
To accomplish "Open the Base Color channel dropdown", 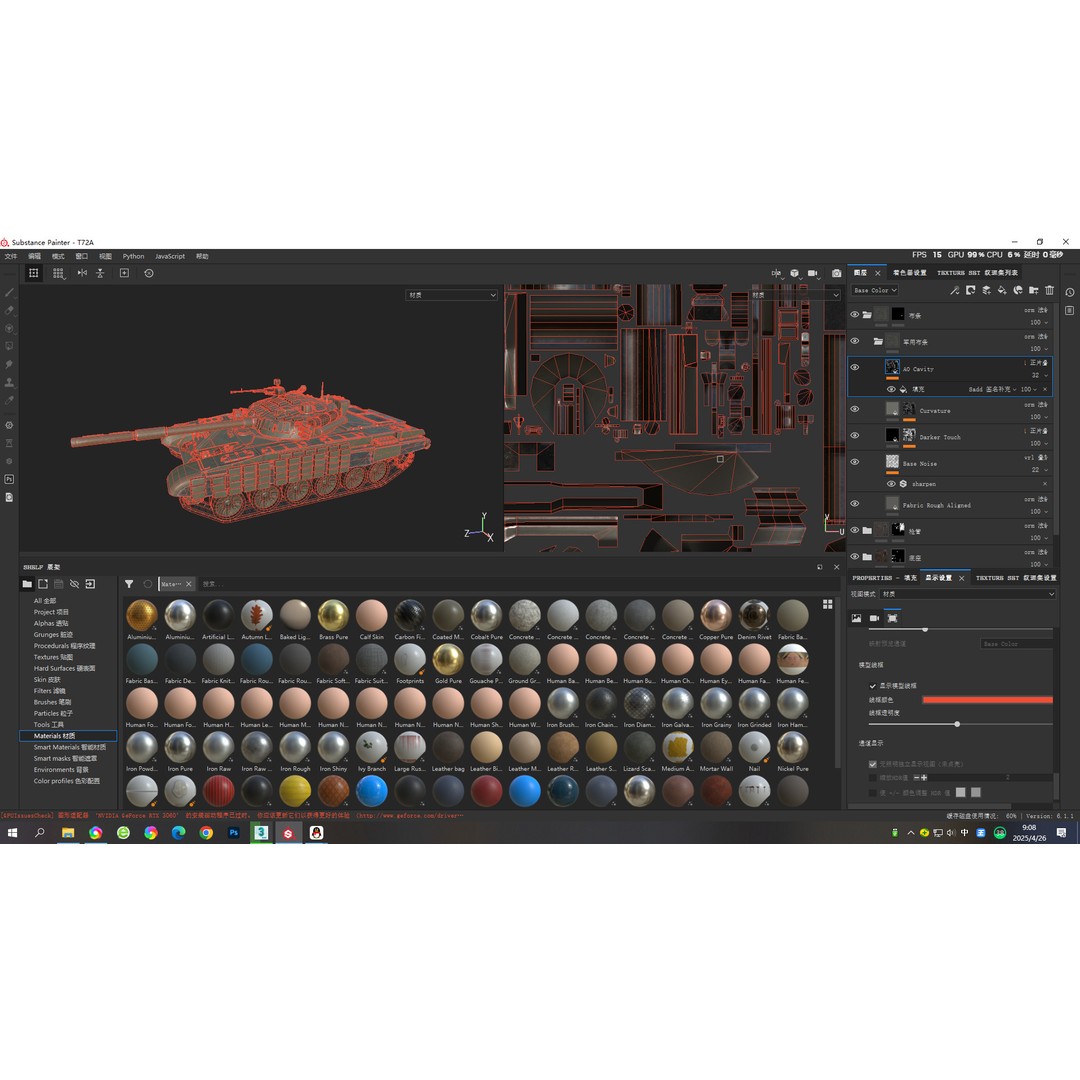I will pyautogui.click(x=875, y=291).
